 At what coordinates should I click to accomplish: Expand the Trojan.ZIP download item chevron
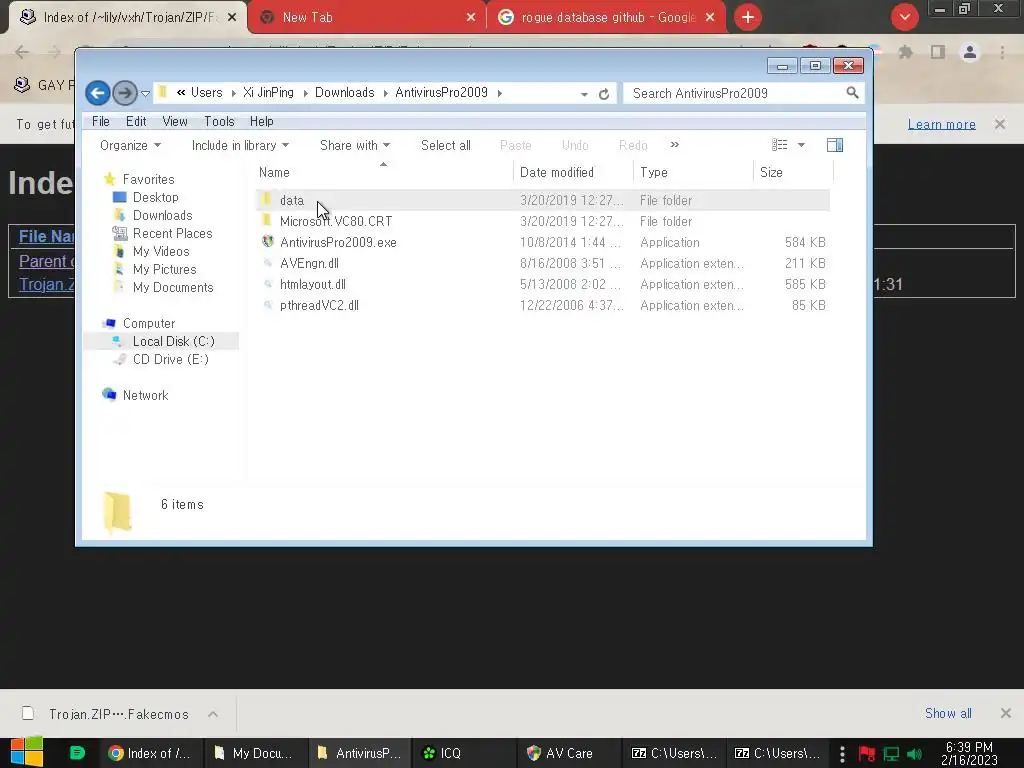tap(213, 714)
